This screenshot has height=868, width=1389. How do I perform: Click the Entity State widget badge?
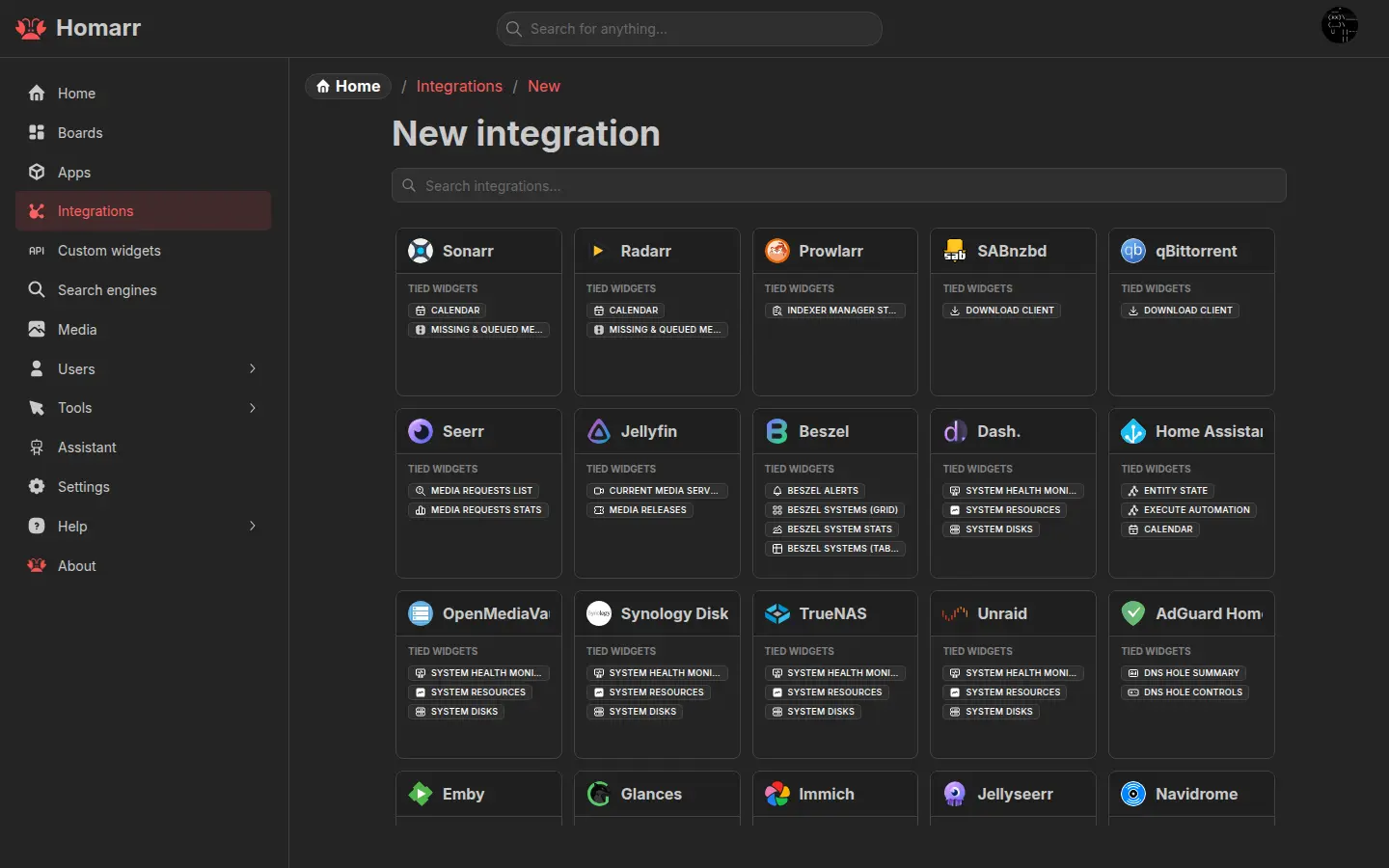tap(1167, 491)
